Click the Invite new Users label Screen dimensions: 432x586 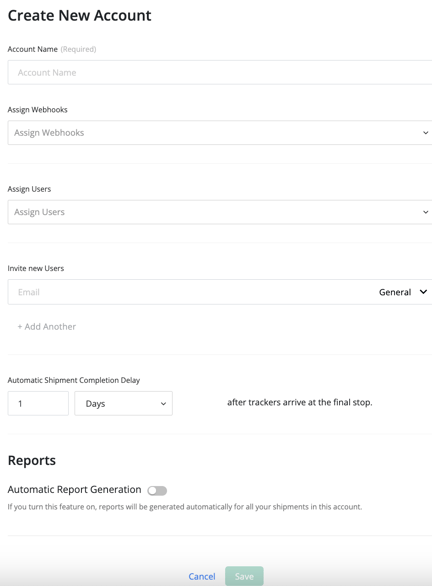click(x=36, y=268)
